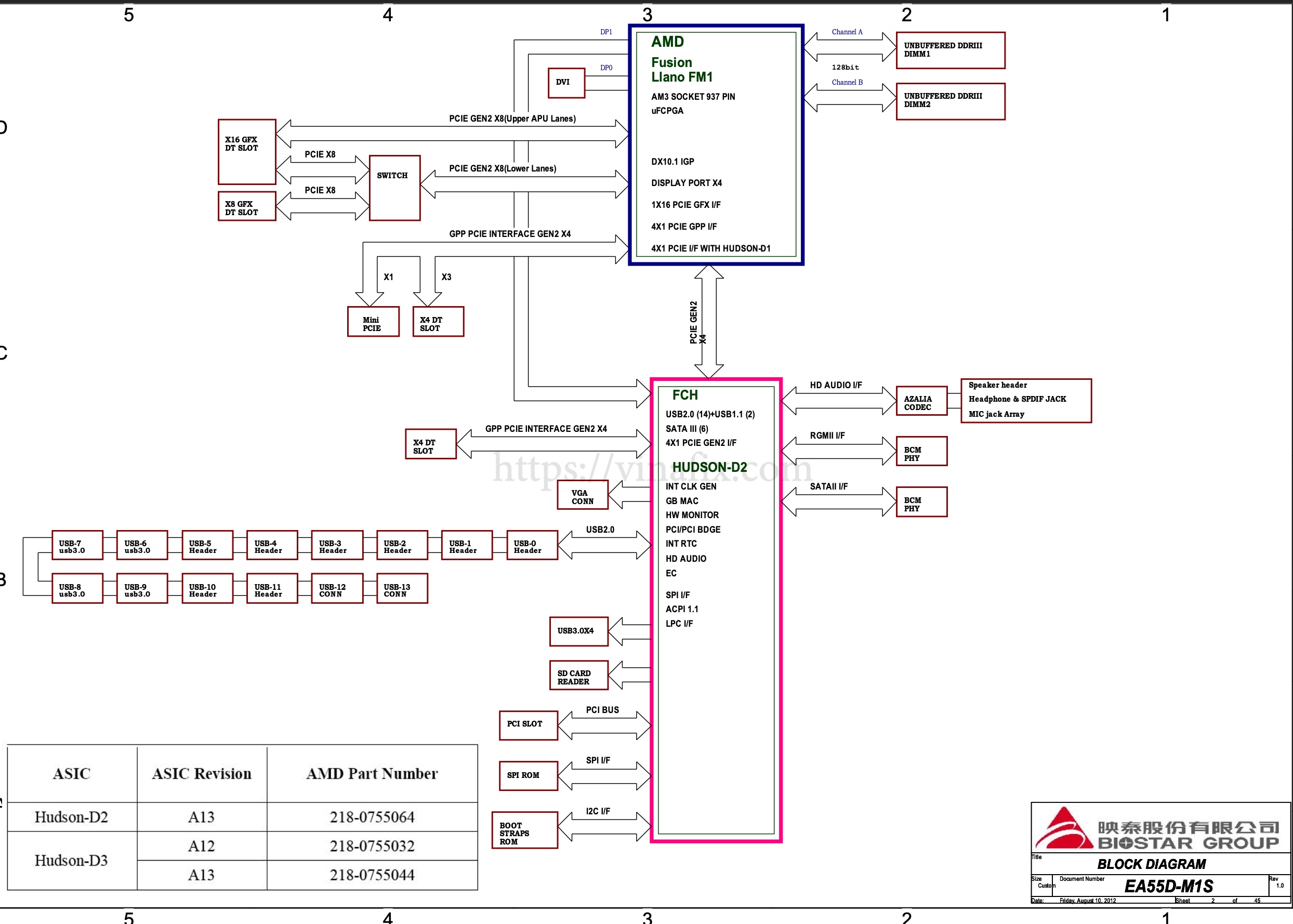The image size is (1293, 924).
Task: Click the 'RGMII I/F' label
Action: coord(828,435)
